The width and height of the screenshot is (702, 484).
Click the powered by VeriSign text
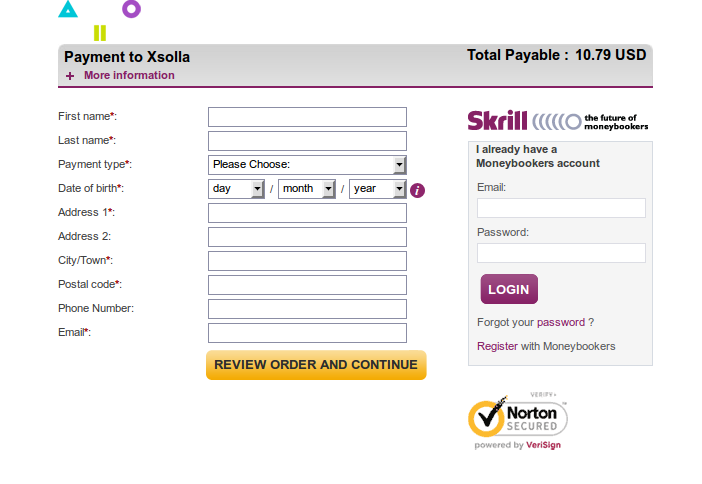pyautogui.click(x=518, y=445)
